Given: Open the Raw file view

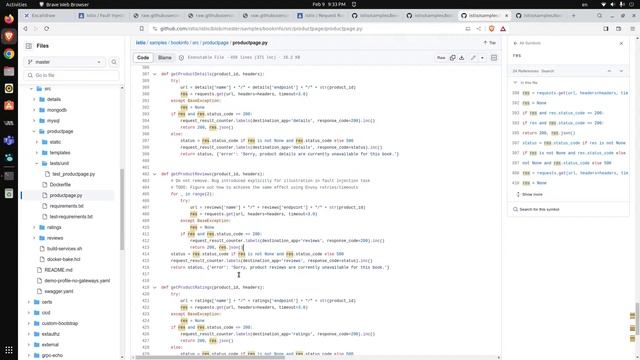Looking at the screenshot, I should tap(441, 58).
